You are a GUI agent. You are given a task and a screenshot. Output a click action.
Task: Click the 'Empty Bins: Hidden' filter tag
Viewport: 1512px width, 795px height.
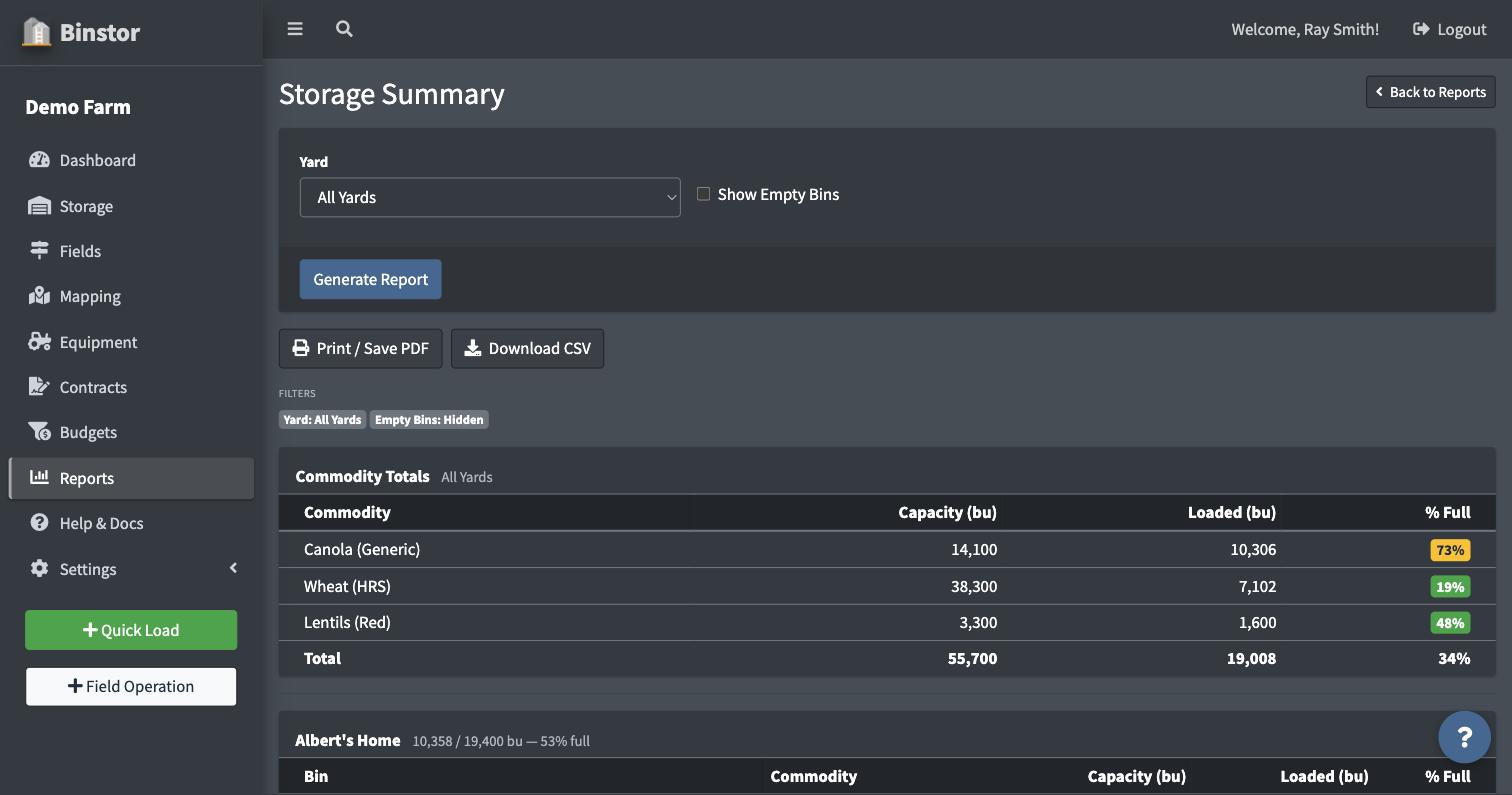[x=429, y=420]
